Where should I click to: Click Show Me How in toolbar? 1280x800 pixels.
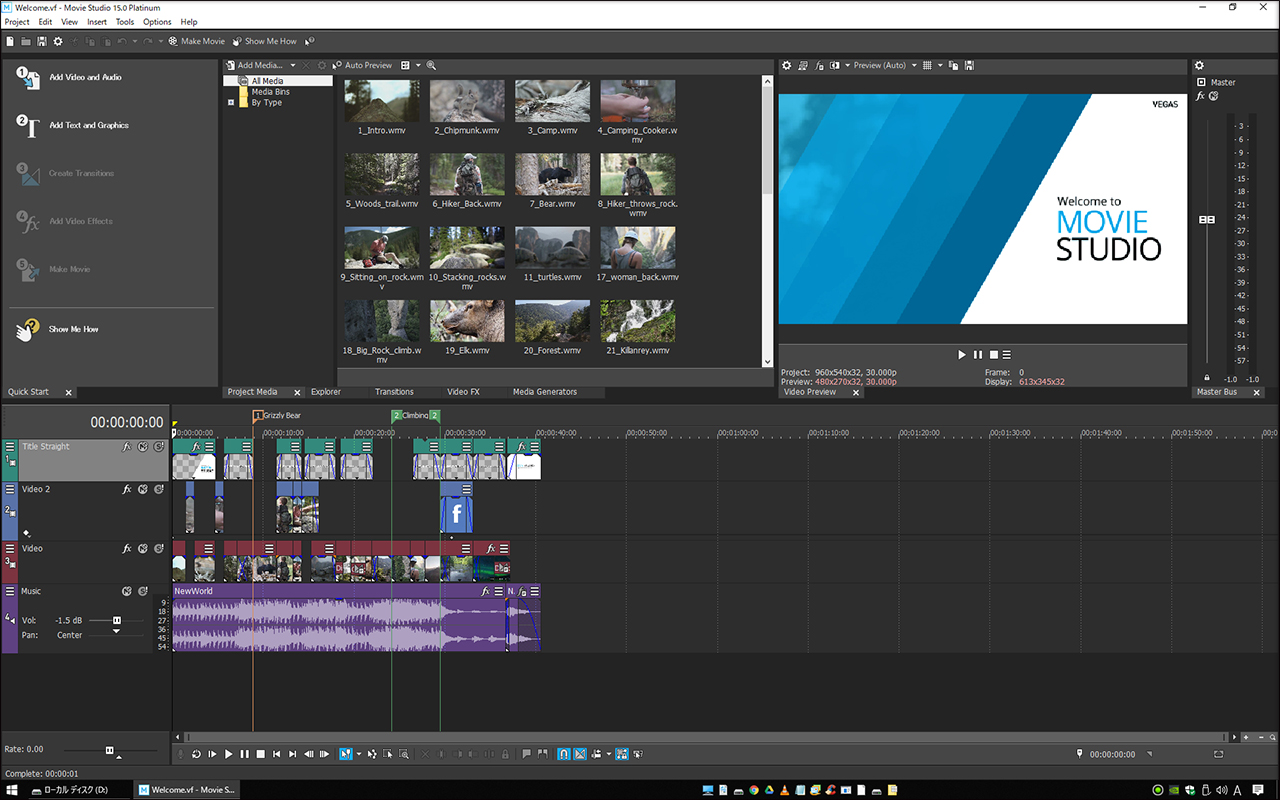pos(265,41)
